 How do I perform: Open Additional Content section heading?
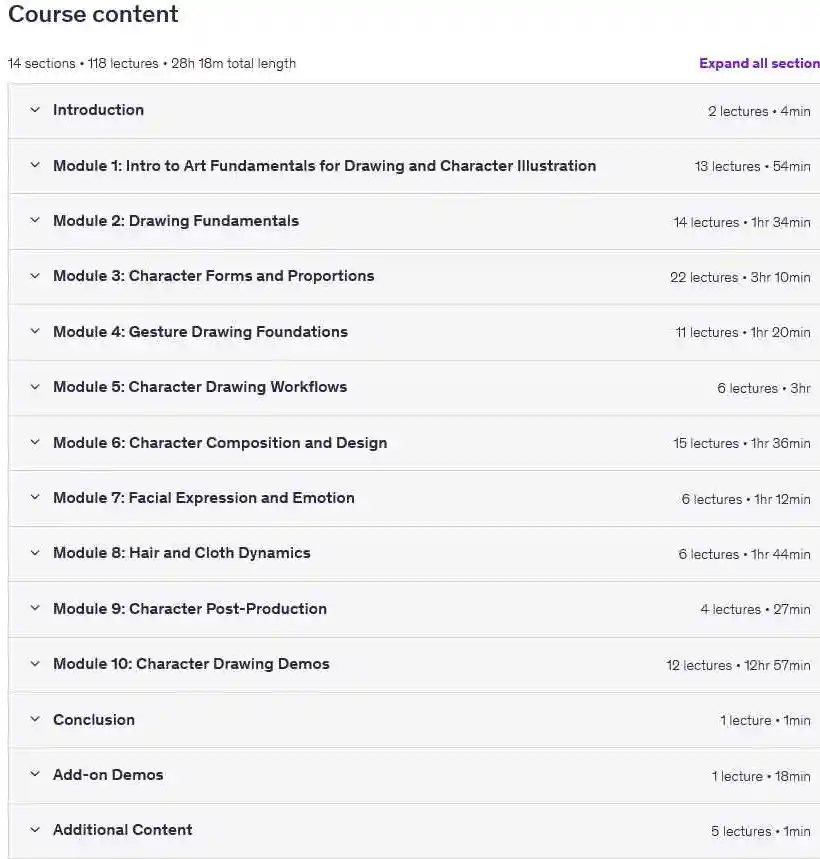[x=123, y=830]
